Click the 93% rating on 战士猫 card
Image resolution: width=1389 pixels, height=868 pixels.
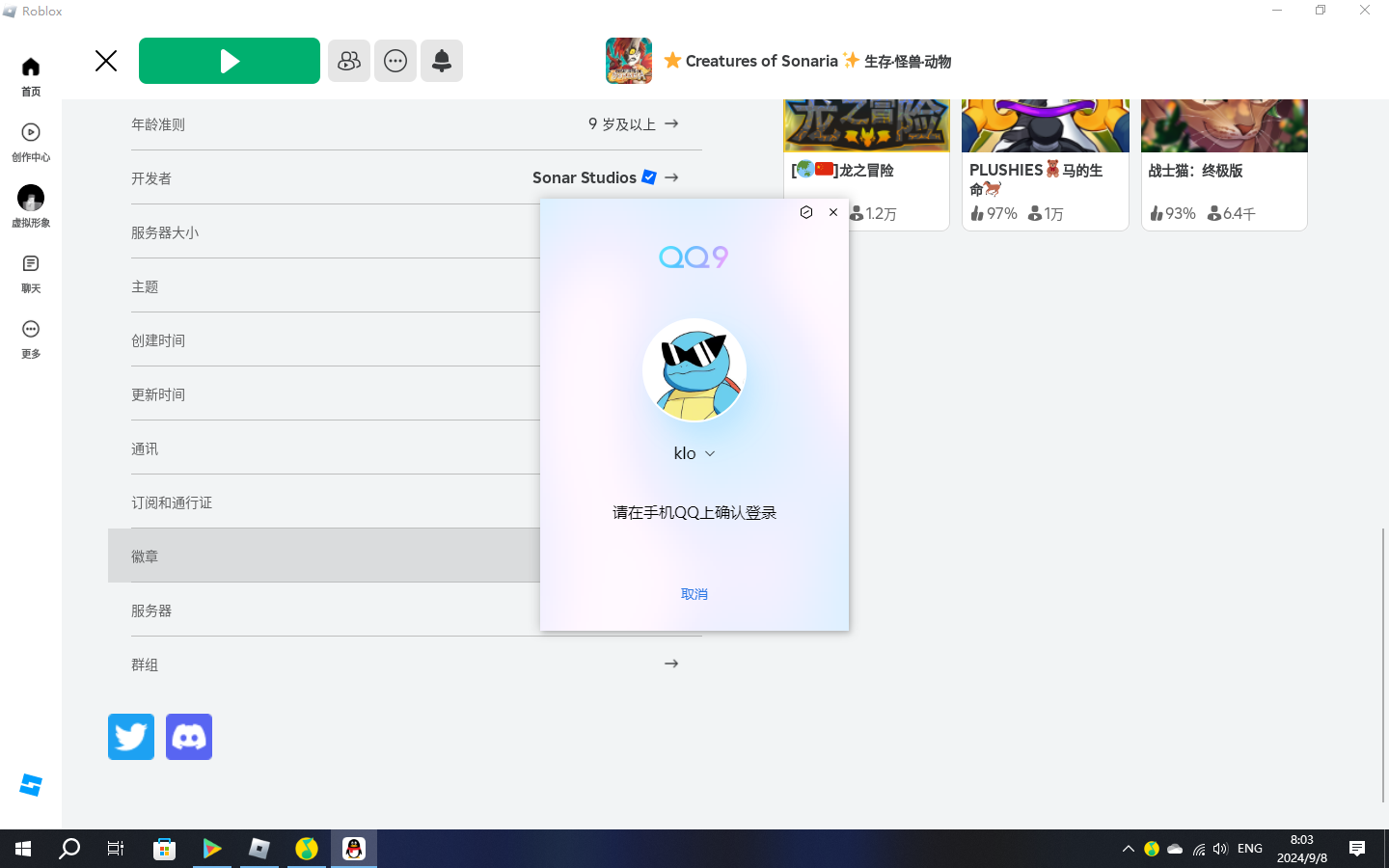1172,213
